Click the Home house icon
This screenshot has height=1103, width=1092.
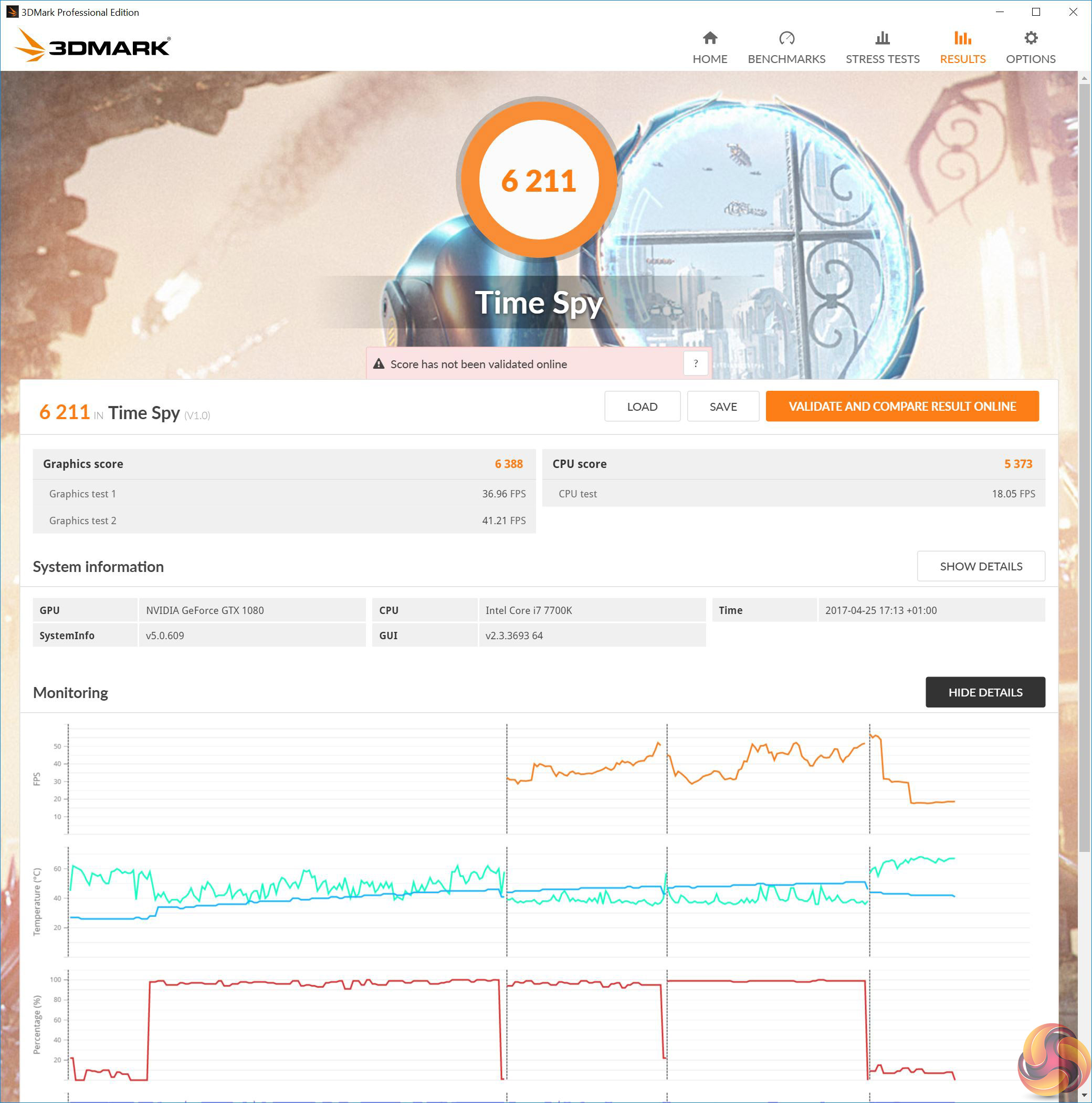(710, 38)
